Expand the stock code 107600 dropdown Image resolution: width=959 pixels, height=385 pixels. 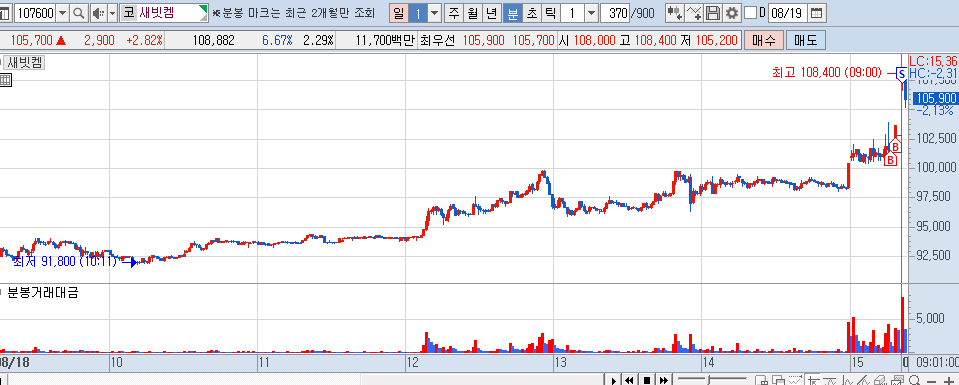point(63,13)
